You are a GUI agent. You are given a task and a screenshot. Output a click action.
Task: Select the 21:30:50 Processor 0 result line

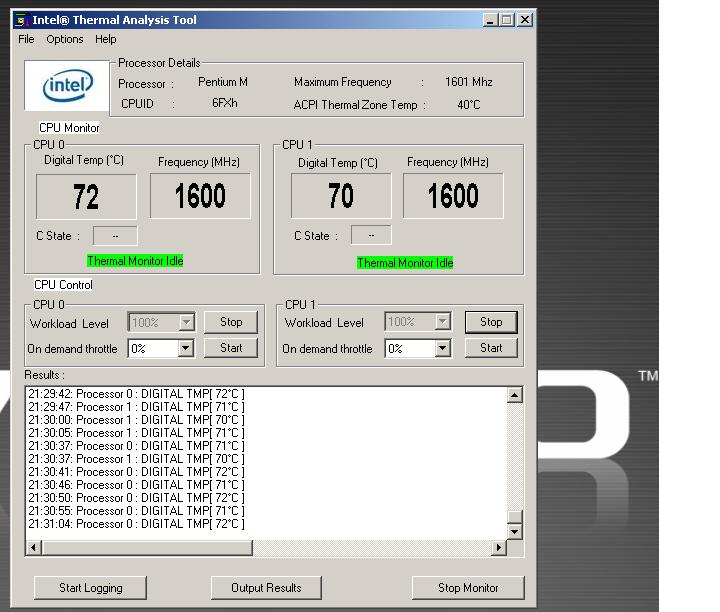point(136,498)
